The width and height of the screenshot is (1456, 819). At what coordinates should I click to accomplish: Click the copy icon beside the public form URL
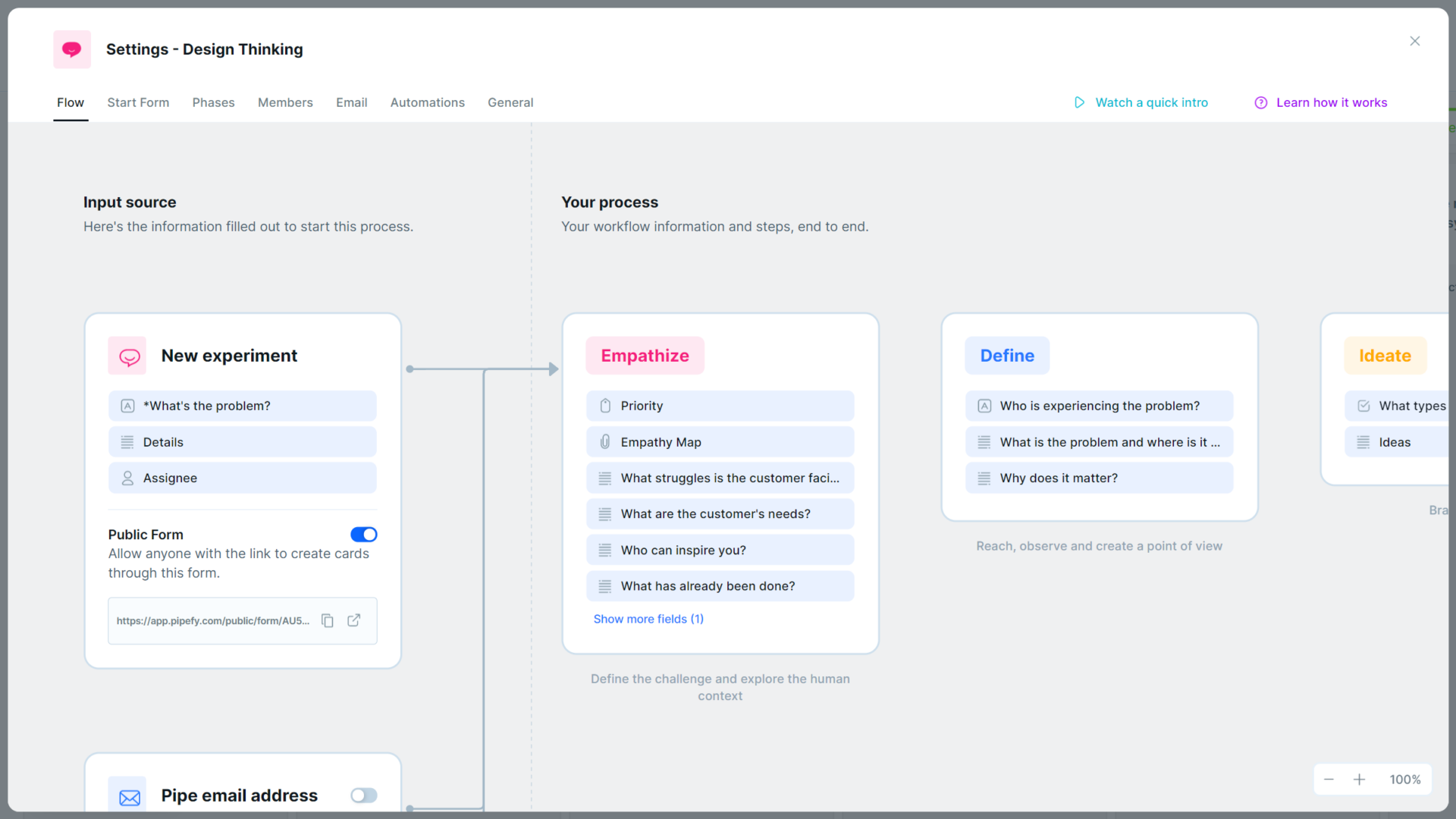coord(327,620)
